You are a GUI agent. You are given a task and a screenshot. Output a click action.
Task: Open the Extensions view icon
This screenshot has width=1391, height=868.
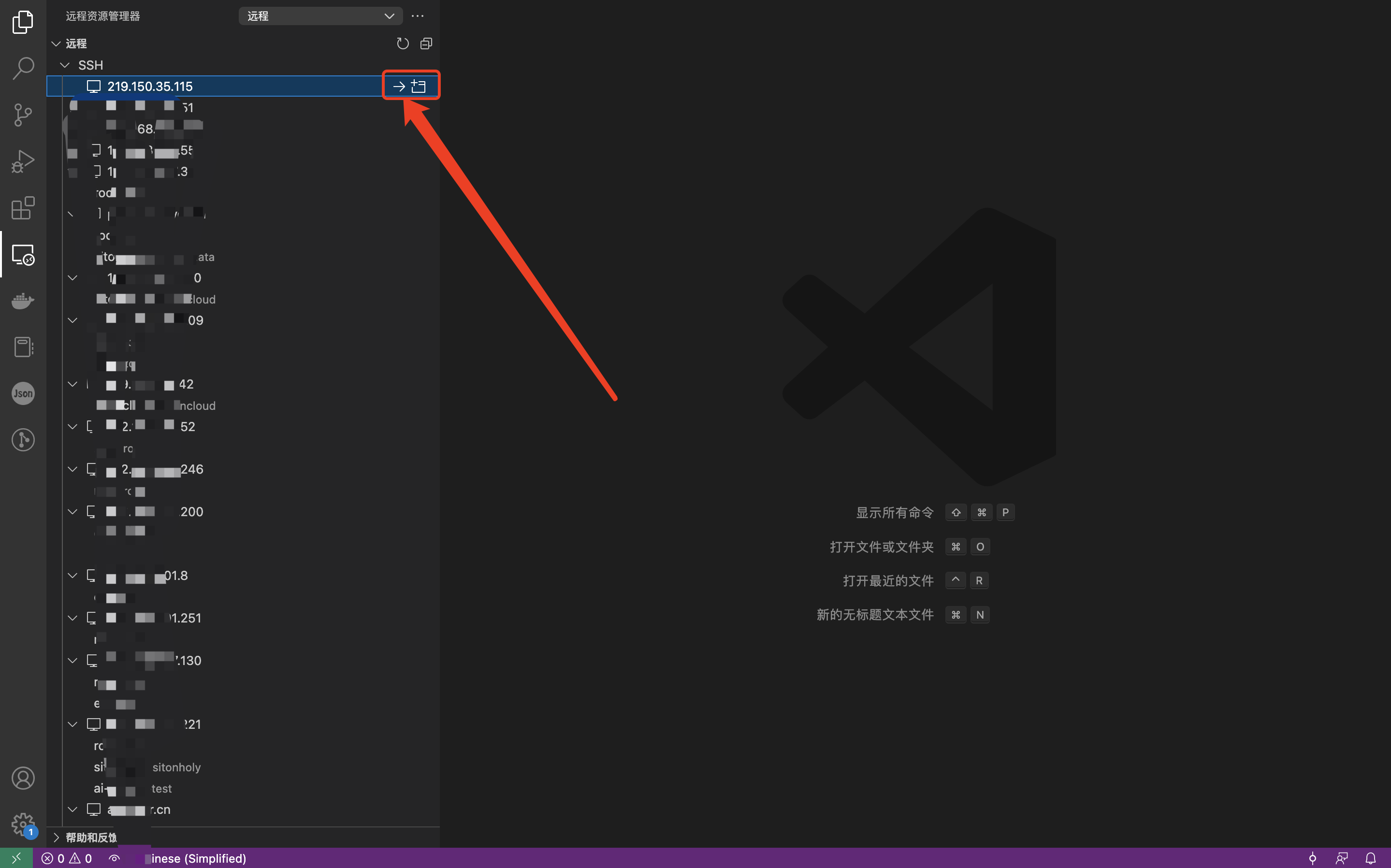23,208
